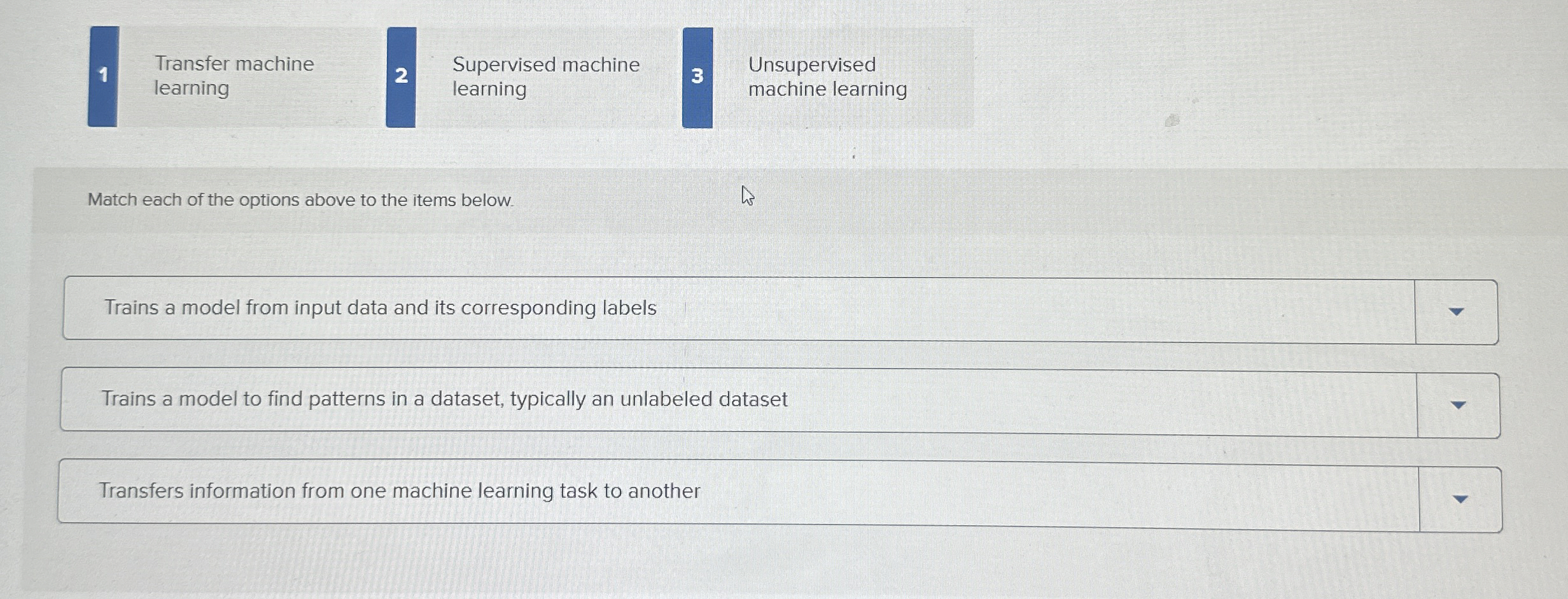Click the text 'Trains a model to find patterns in a dataset'

[x=445, y=399]
